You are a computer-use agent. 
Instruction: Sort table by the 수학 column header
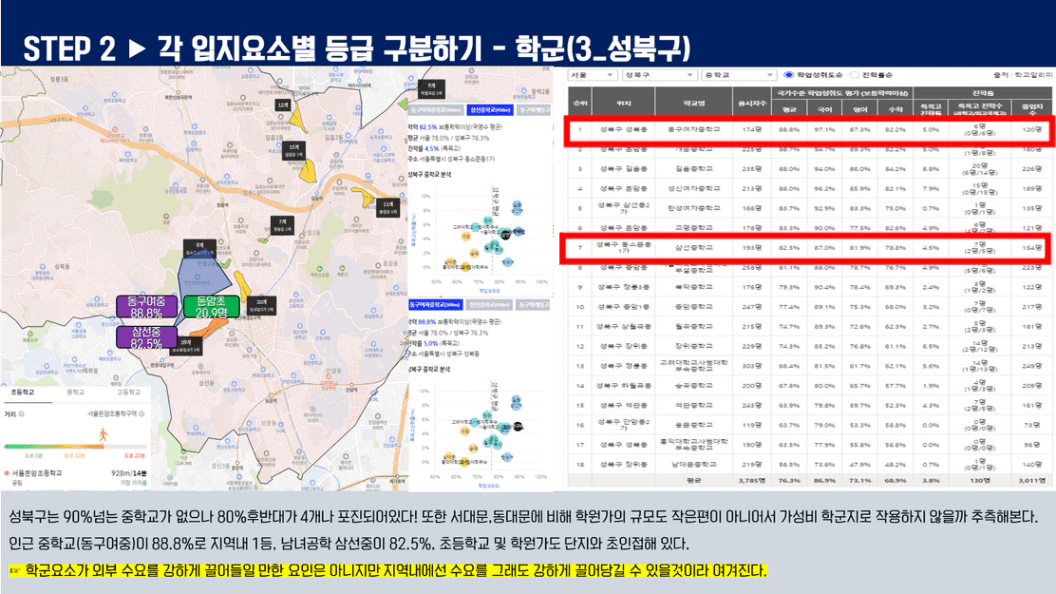click(895, 109)
